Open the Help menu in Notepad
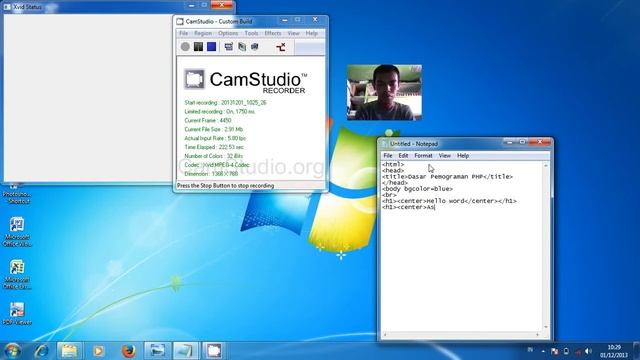 (x=463, y=156)
